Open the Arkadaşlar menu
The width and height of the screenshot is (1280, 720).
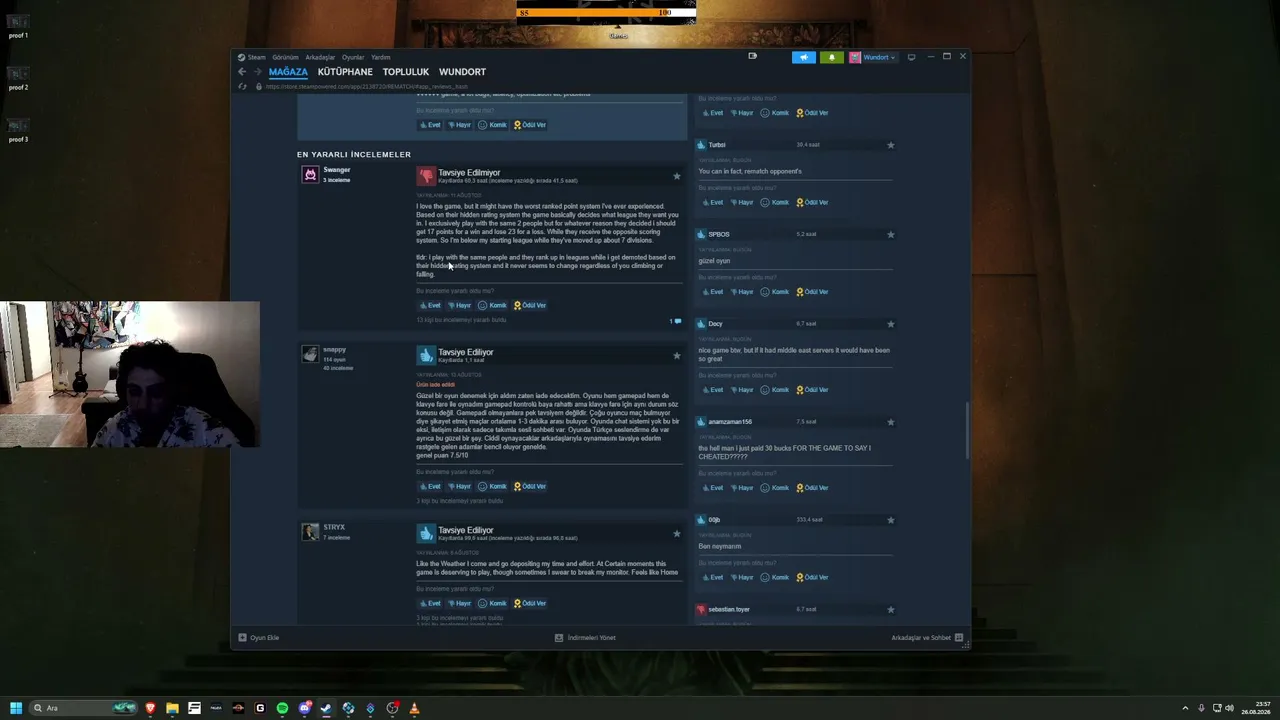tap(320, 57)
